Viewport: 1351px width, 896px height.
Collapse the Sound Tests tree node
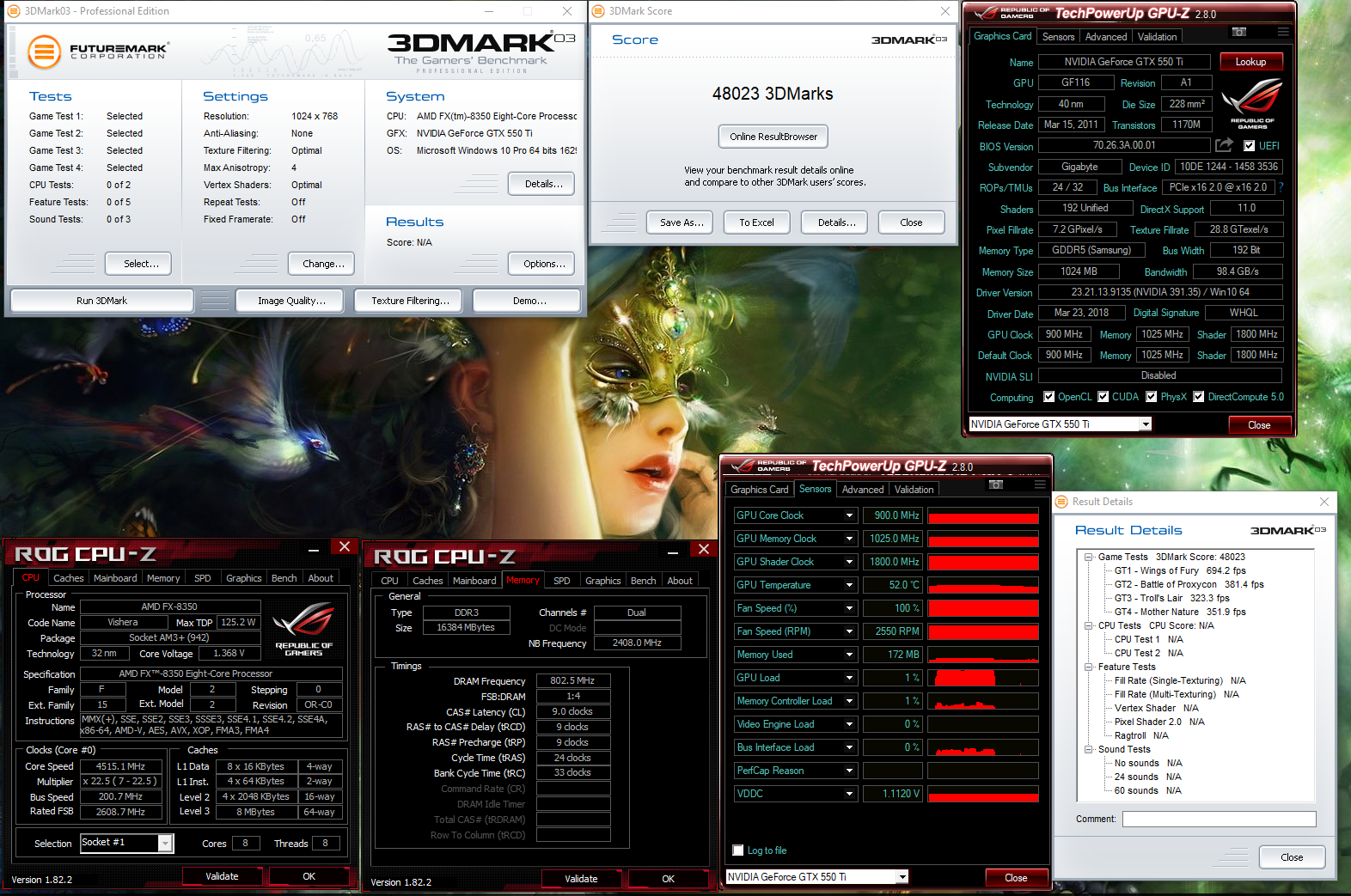click(1089, 749)
